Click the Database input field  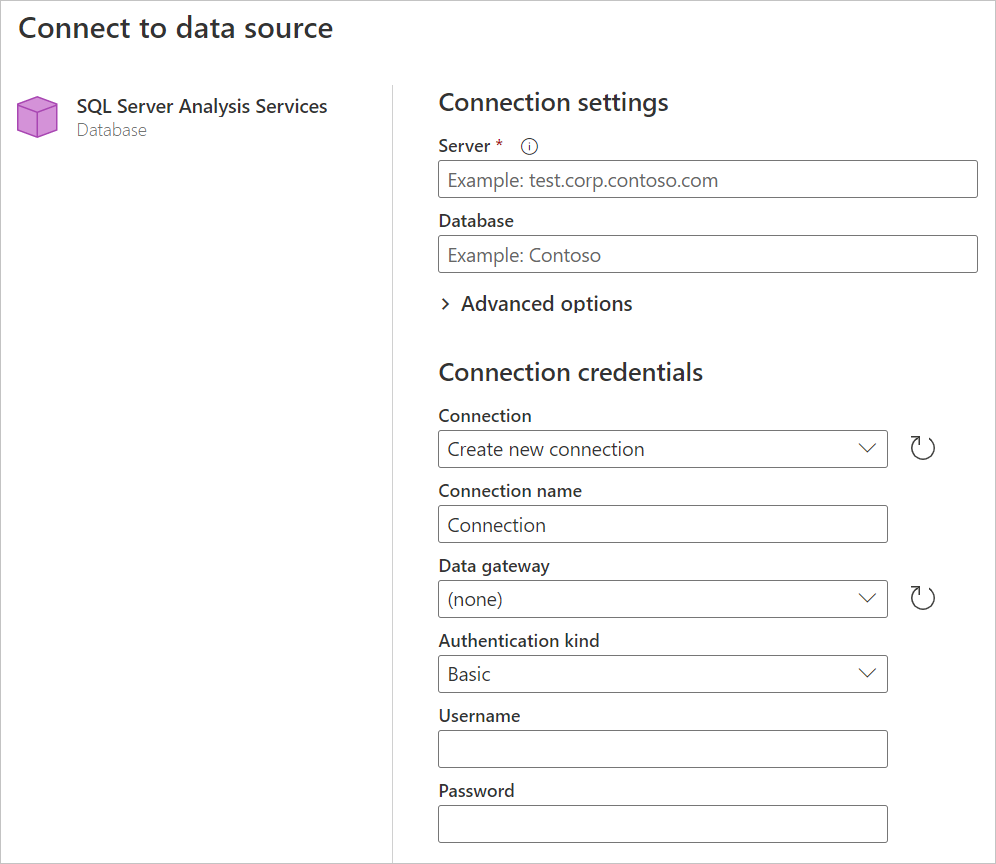(x=707, y=254)
